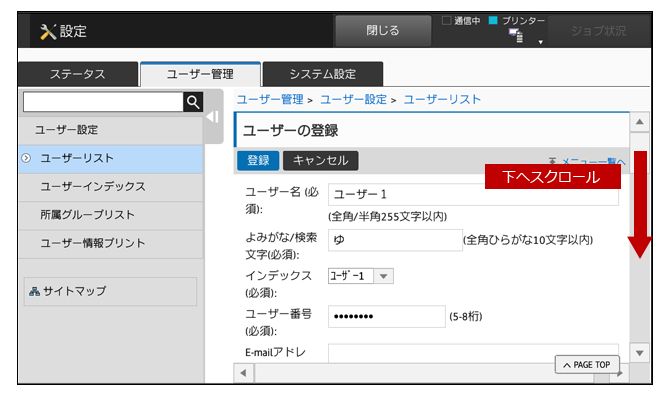
Task: Click the (5-8桁) hint text
Action: tap(466, 317)
